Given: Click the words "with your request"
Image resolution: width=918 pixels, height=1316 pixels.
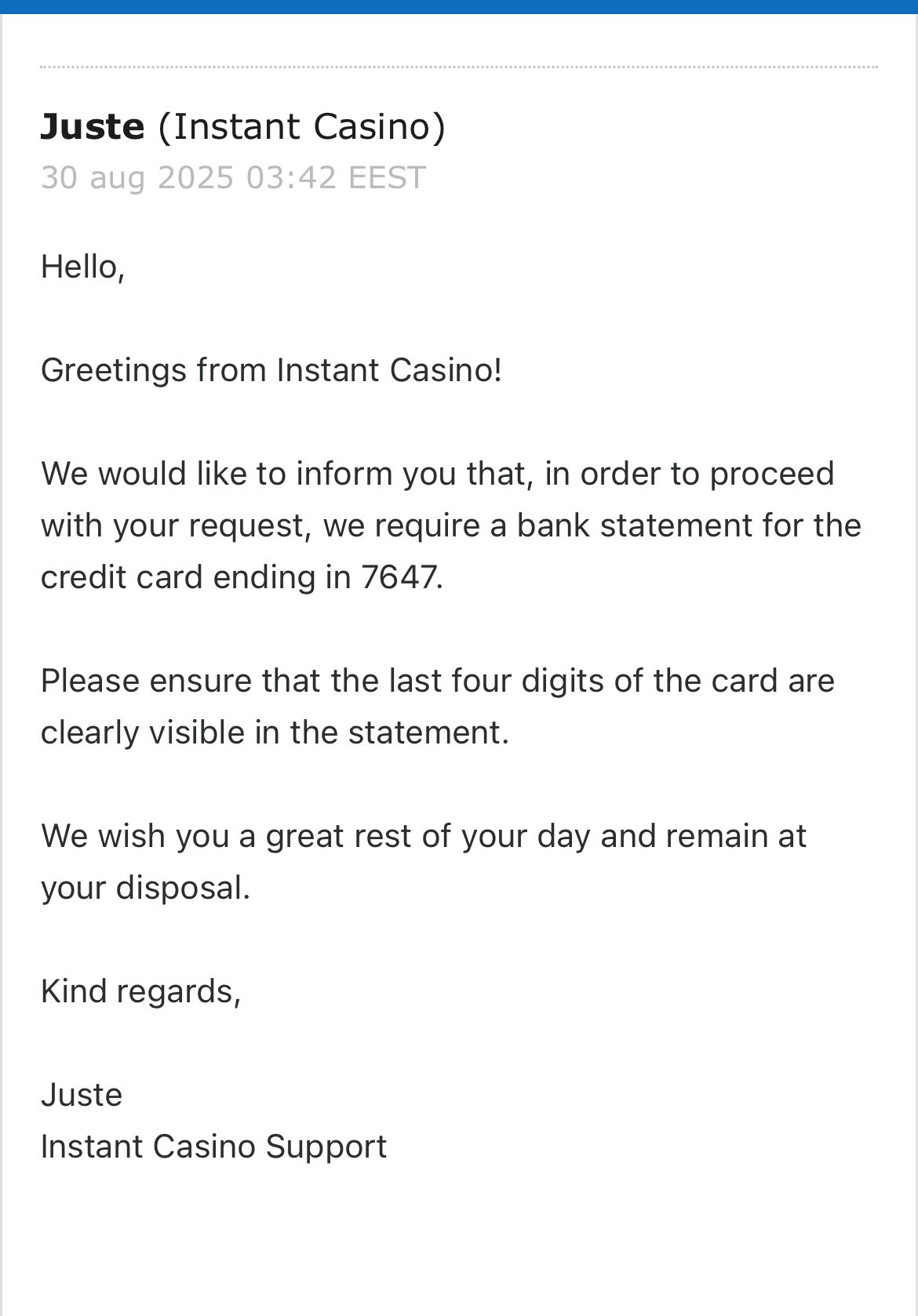Looking at the screenshot, I should tap(172, 525).
